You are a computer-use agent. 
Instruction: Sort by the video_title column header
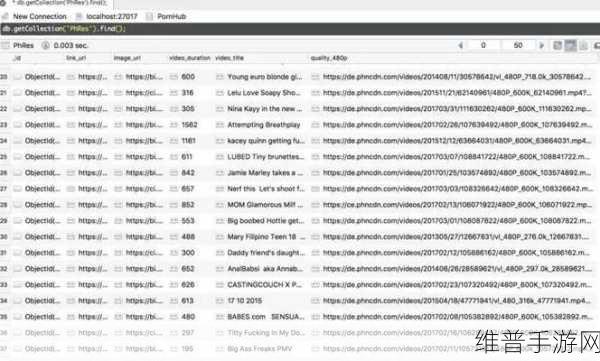pos(229,58)
